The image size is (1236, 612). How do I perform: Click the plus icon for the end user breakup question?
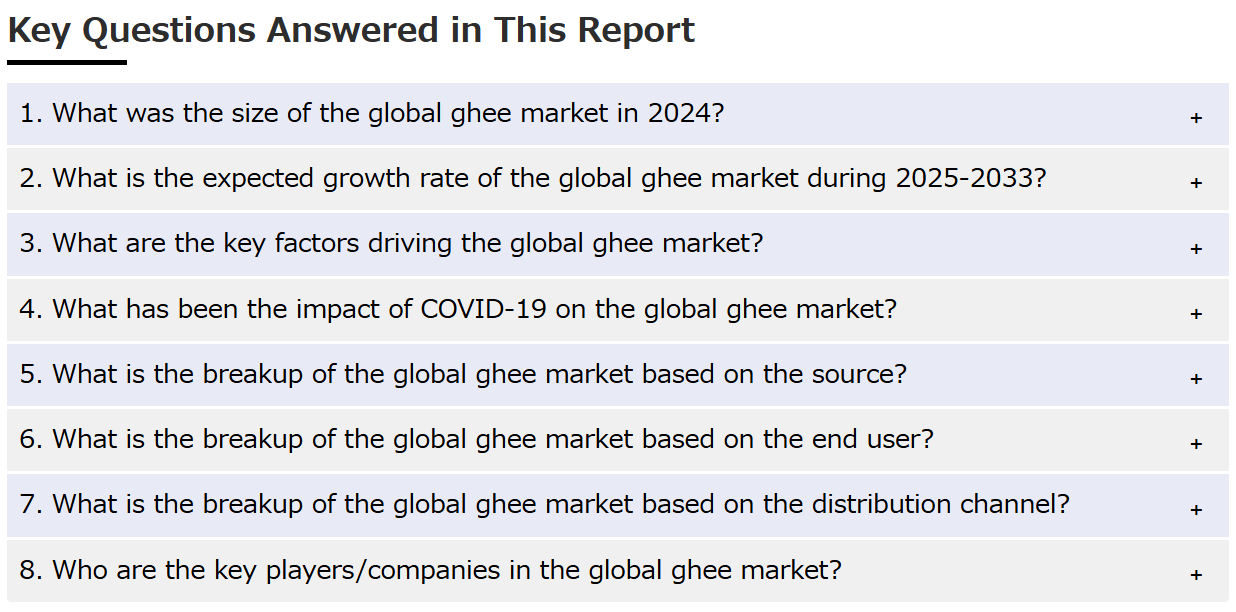[1196, 444]
